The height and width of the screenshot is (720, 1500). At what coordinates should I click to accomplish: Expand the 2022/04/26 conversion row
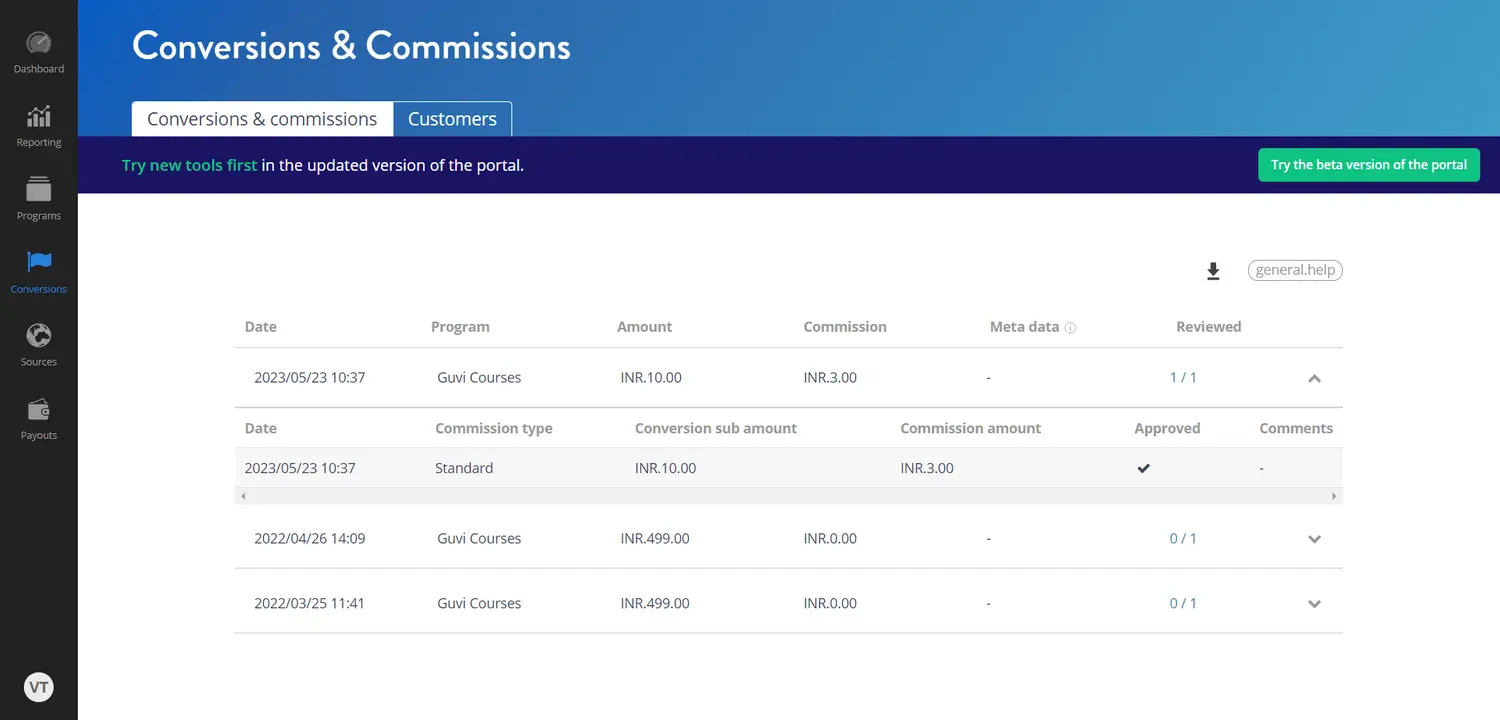coord(1314,539)
